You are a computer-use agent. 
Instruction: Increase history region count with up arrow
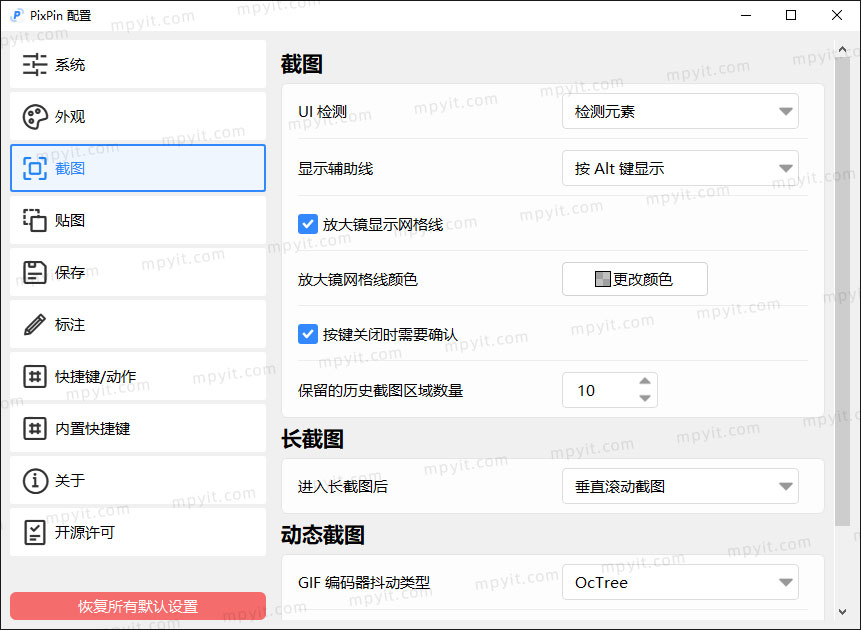645,381
